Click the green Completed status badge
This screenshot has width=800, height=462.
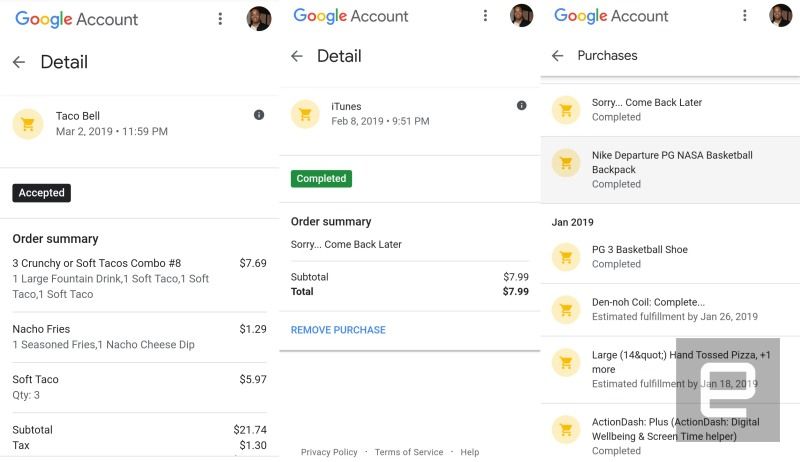tap(321, 179)
